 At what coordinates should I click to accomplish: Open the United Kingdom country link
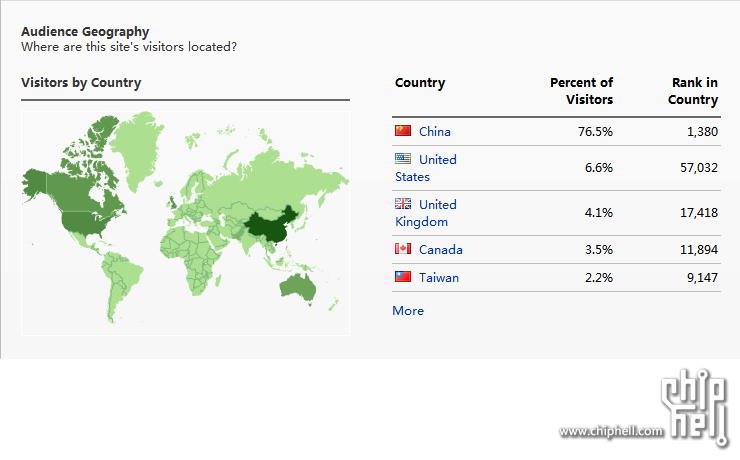click(x=426, y=213)
